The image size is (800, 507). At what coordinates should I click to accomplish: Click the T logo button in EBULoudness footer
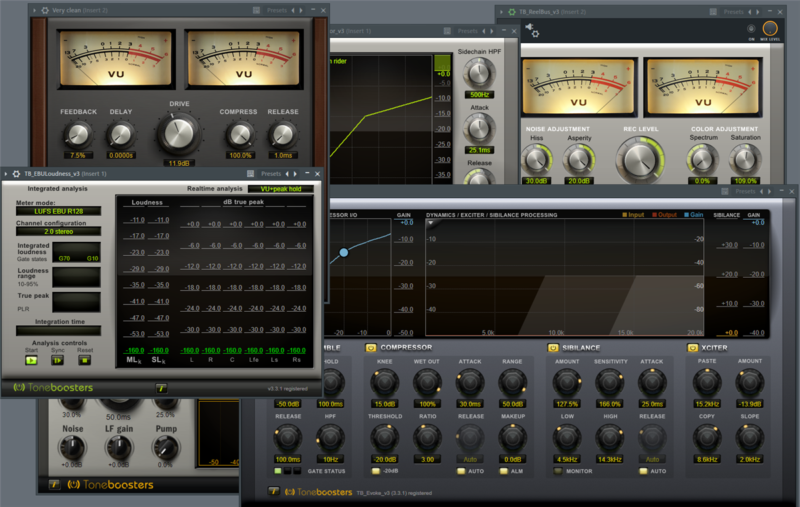coord(160,387)
